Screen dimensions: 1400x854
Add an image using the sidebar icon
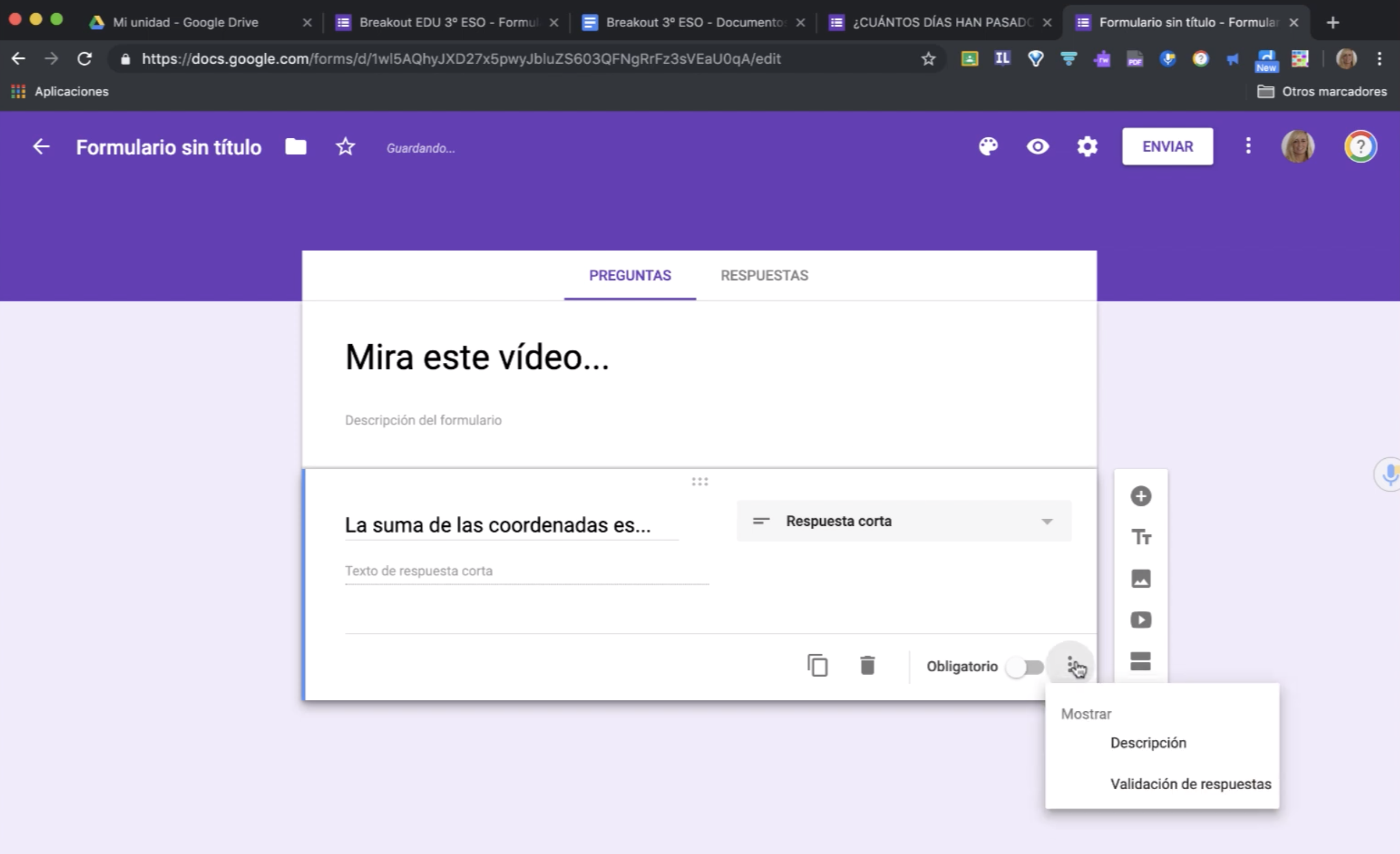[1140, 578]
